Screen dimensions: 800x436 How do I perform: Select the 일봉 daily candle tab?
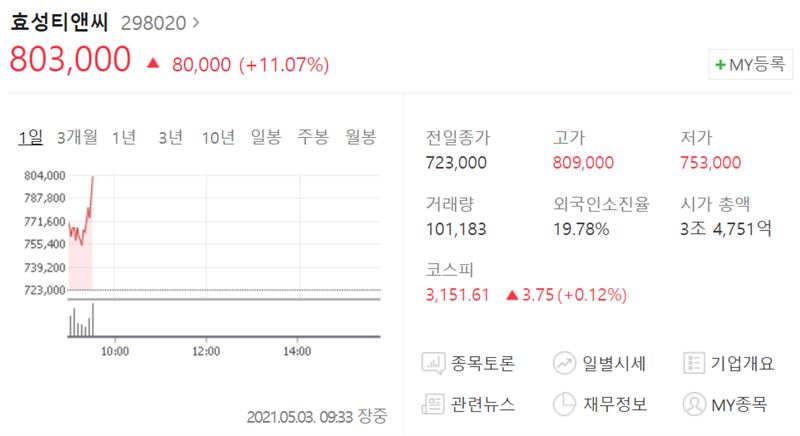pyautogui.click(x=266, y=138)
